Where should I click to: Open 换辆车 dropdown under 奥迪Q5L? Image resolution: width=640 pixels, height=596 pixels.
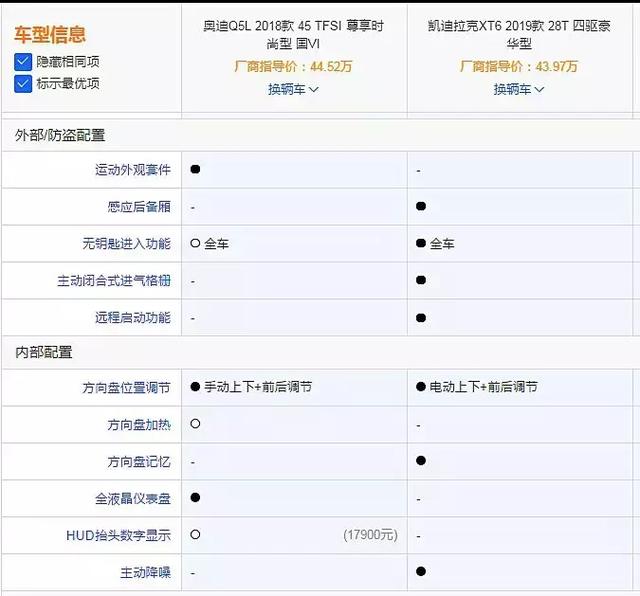pyautogui.click(x=293, y=89)
